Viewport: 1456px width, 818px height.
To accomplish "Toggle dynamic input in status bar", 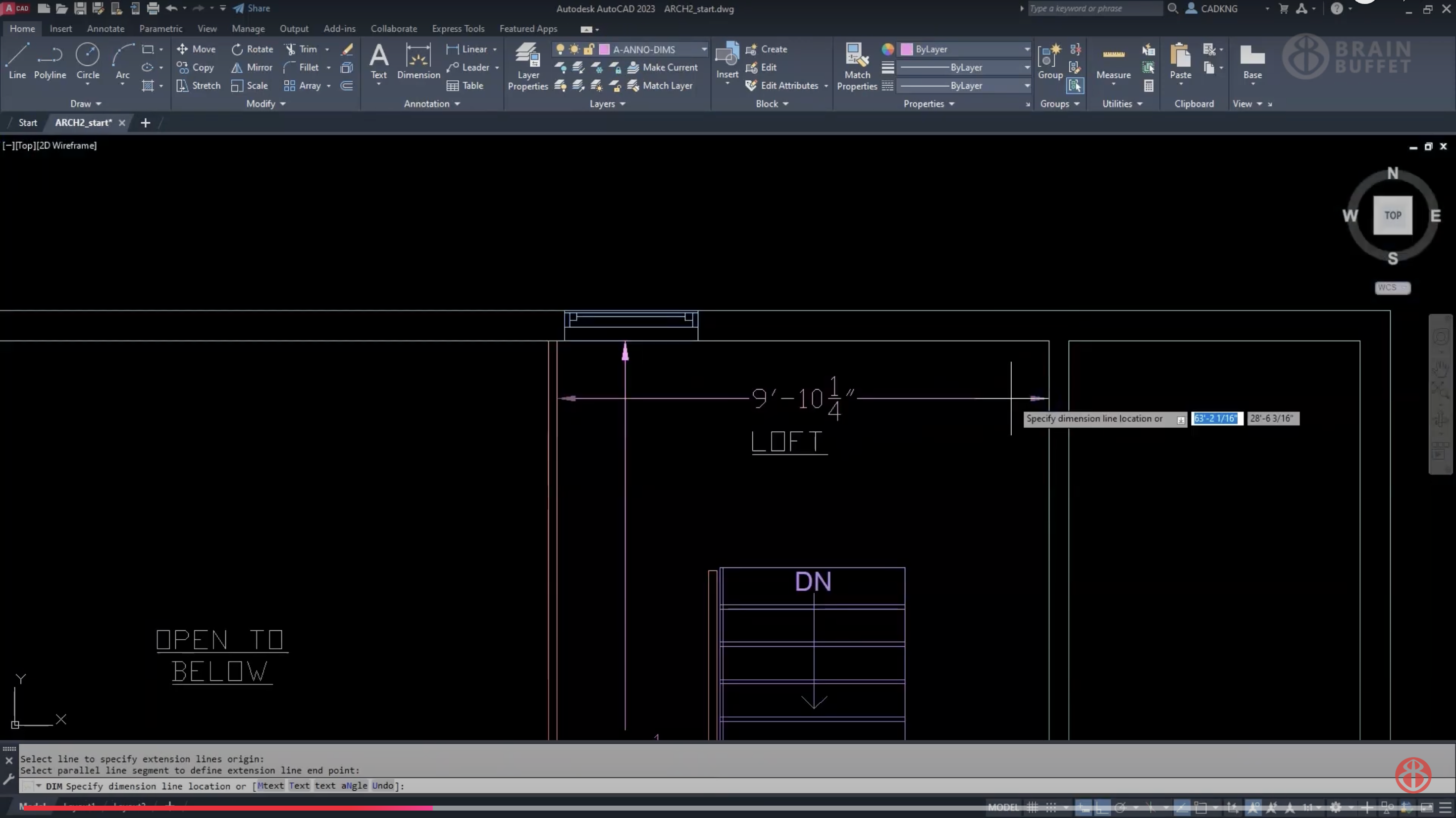I will click(x=1083, y=807).
